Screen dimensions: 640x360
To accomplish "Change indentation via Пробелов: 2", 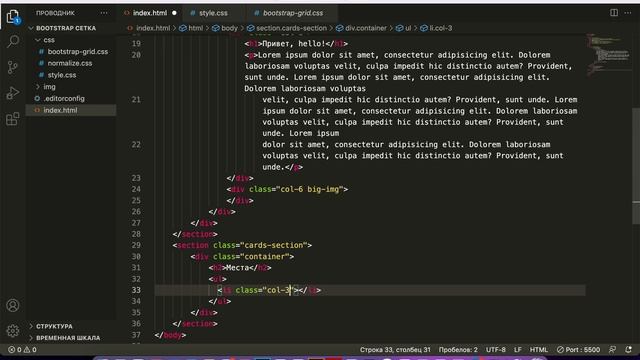I will click(x=458, y=350).
